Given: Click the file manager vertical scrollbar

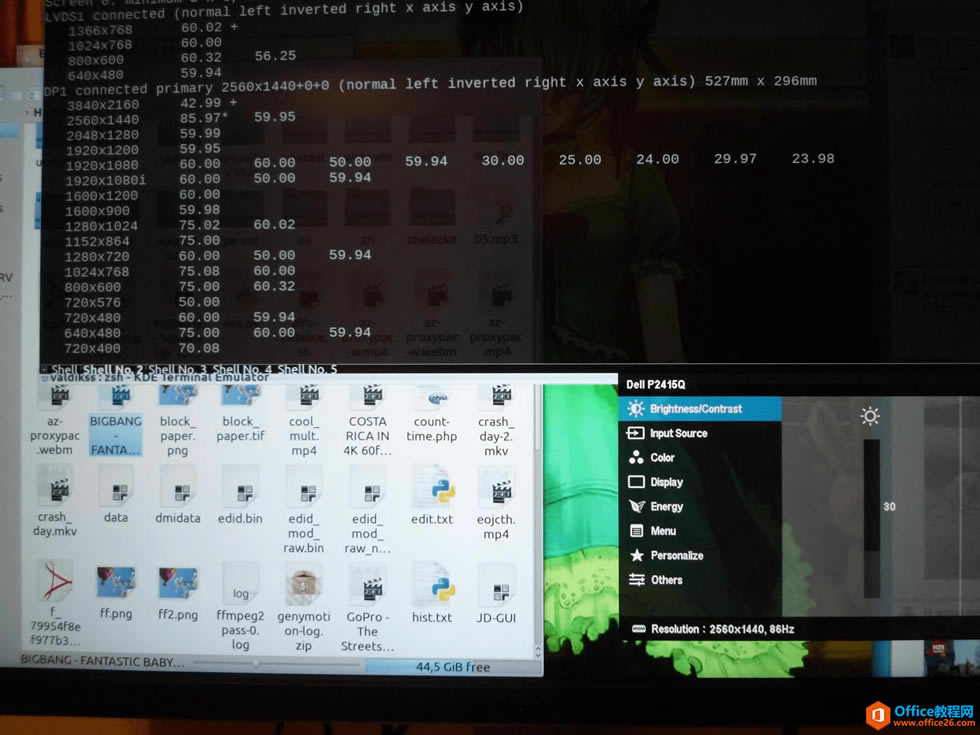Looking at the screenshot, I should click(x=538, y=519).
